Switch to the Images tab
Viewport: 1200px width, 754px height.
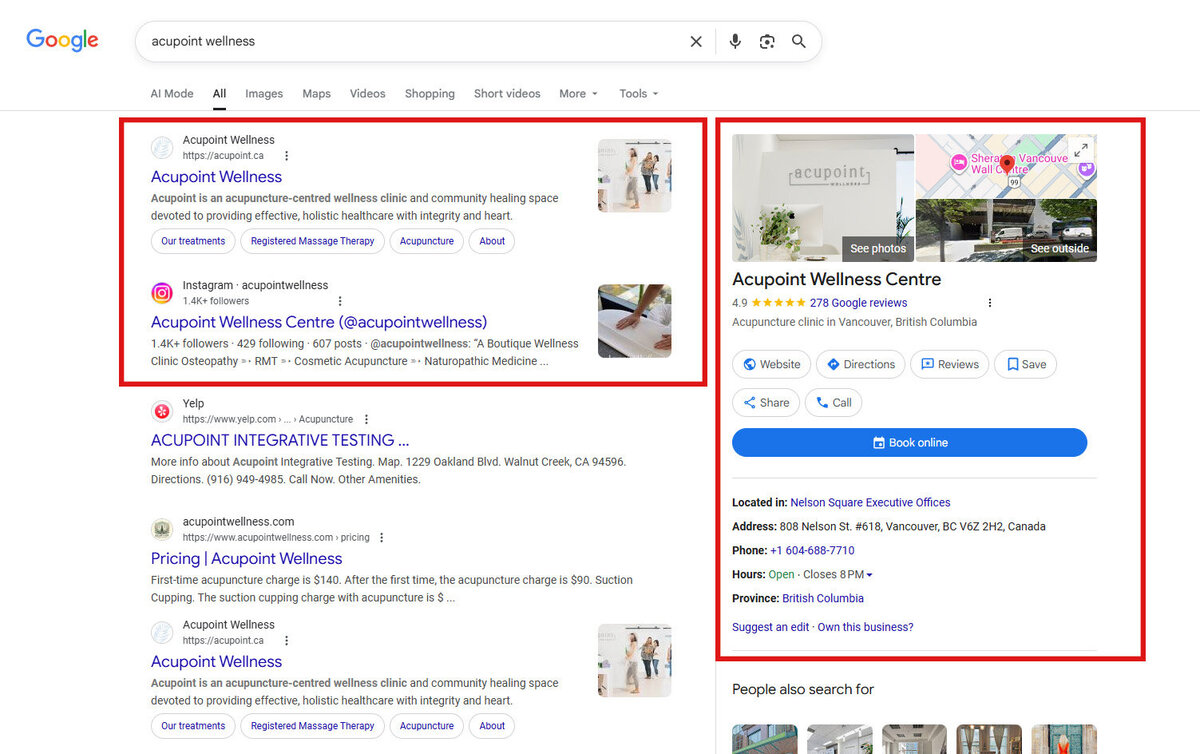[x=264, y=94]
